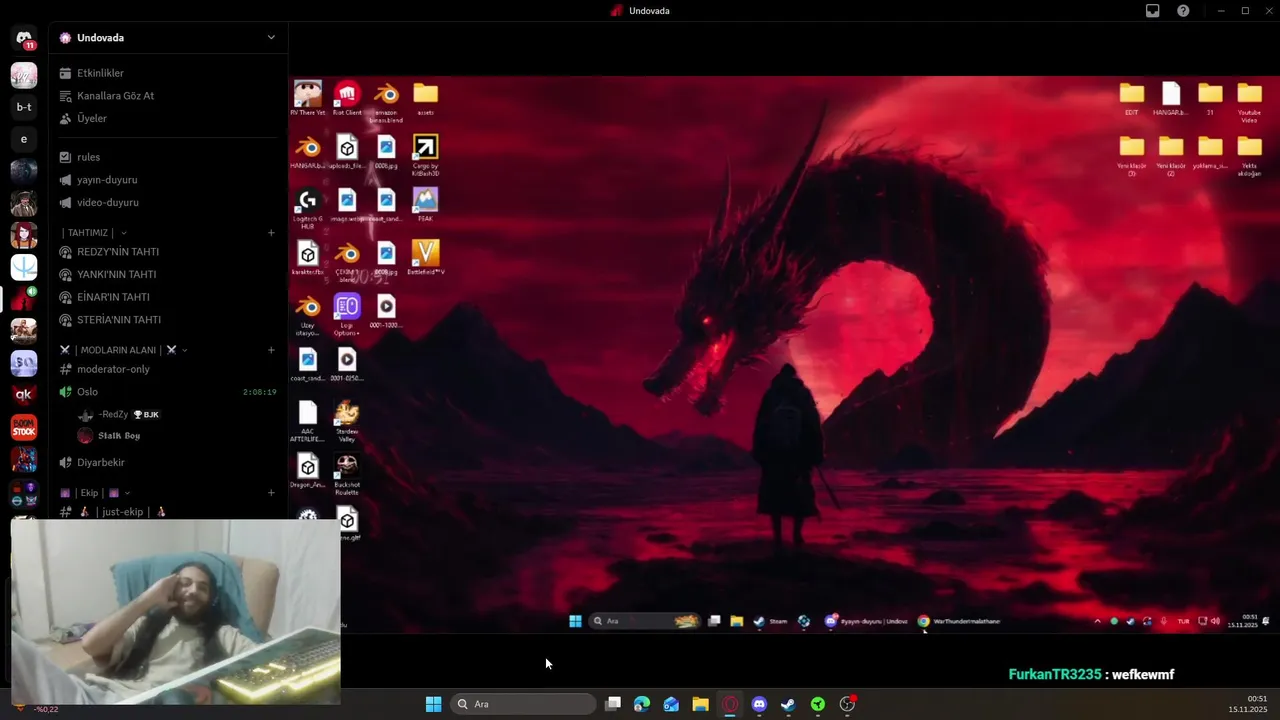The image size is (1280, 720).
Task: Add channel to Ekip category
Action: click(x=271, y=493)
